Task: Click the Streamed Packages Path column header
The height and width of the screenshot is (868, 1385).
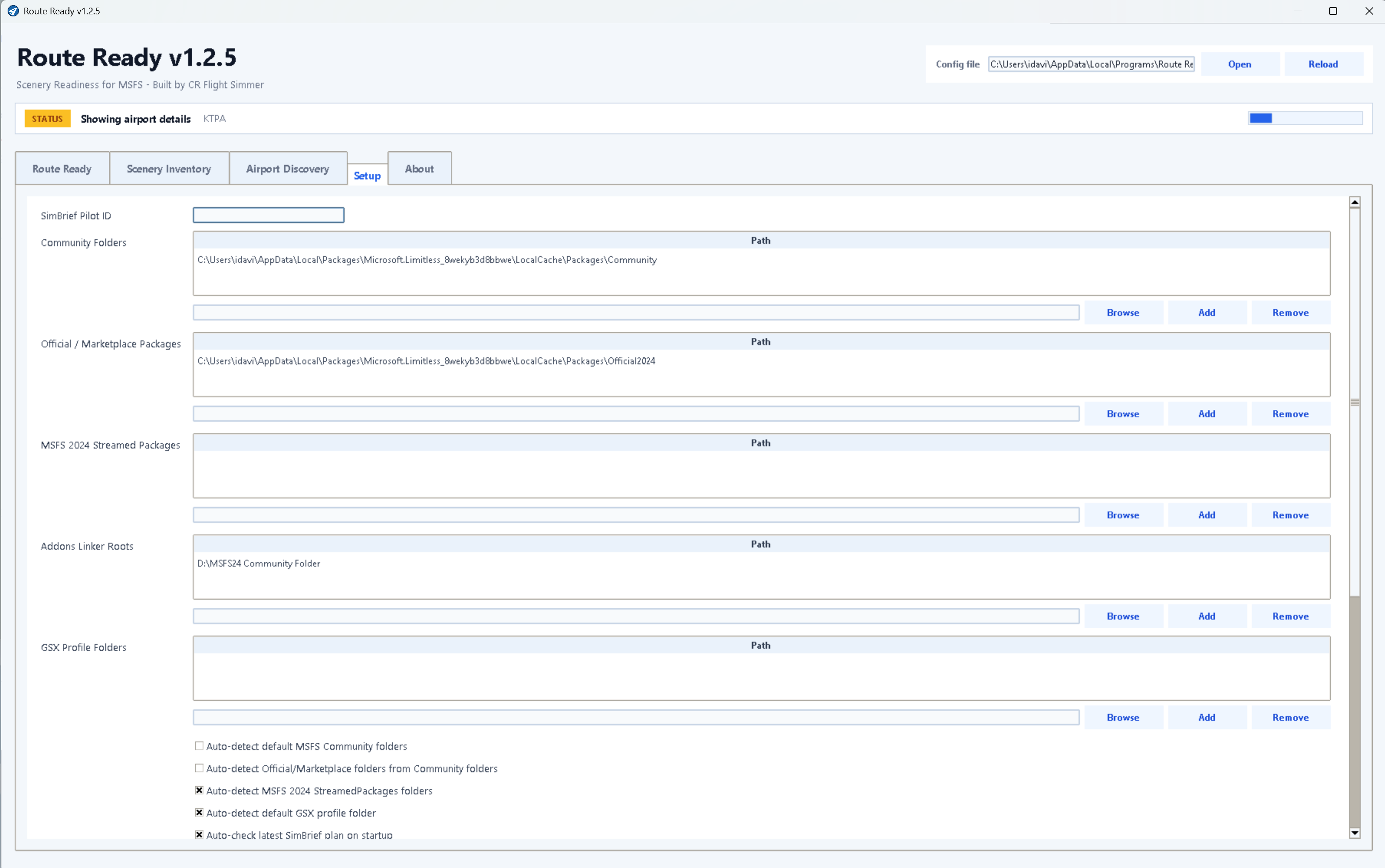Action: 761,443
